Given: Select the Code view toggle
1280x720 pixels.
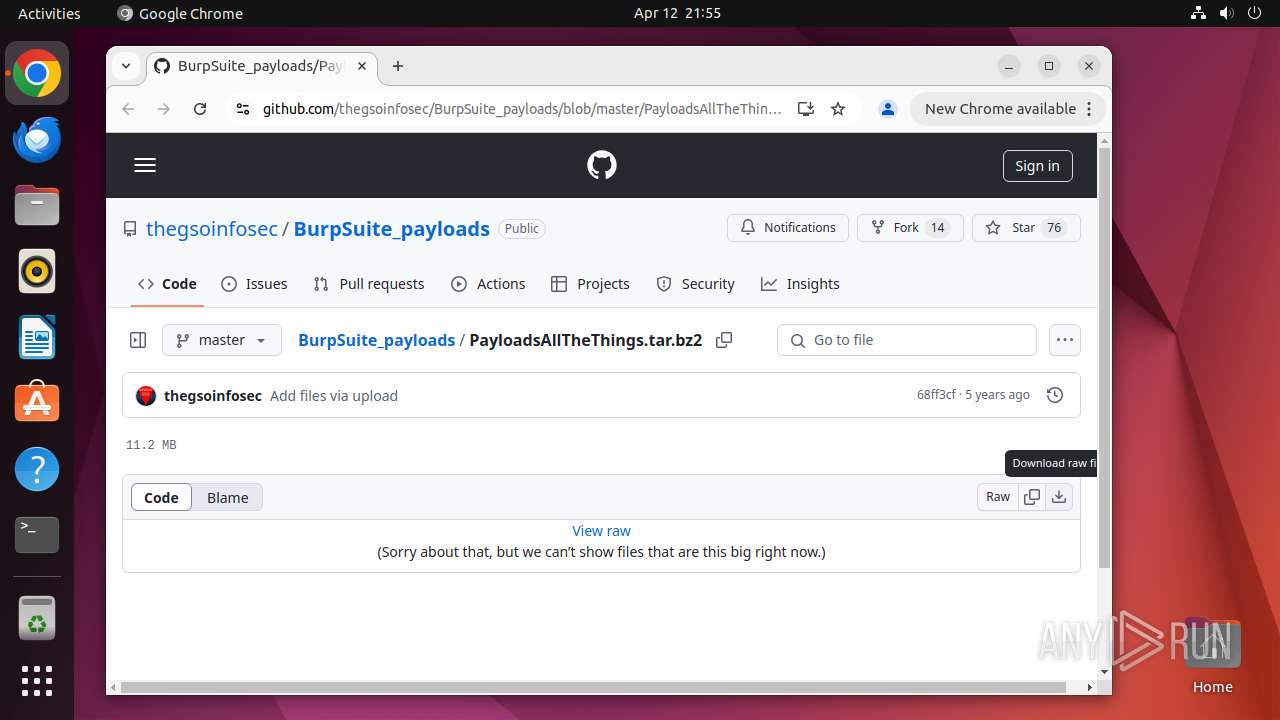Looking at the screenshot, I should coord(161,497).
